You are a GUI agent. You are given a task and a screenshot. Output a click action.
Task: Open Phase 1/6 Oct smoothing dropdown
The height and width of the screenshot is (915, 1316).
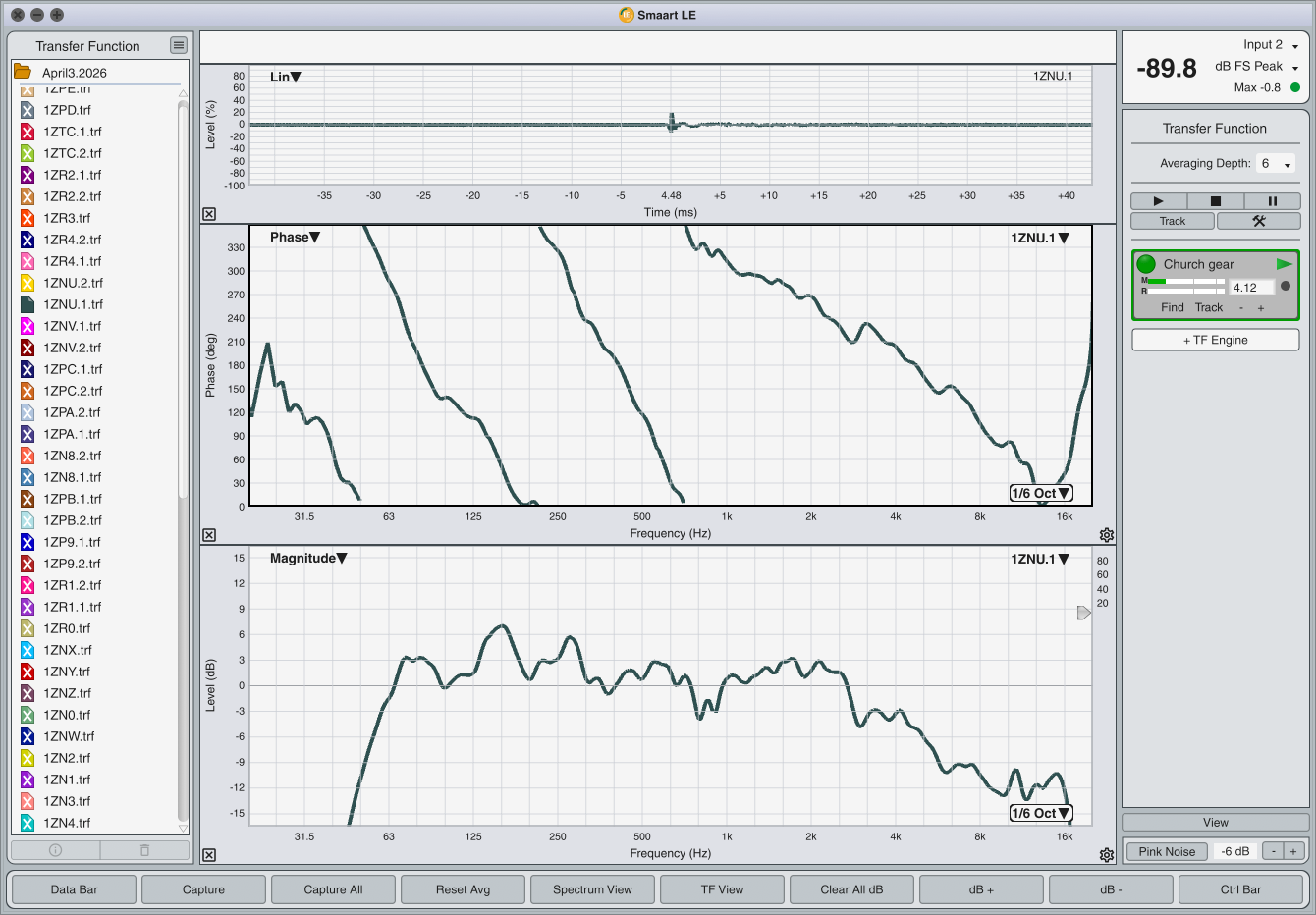pos(1041,493)
